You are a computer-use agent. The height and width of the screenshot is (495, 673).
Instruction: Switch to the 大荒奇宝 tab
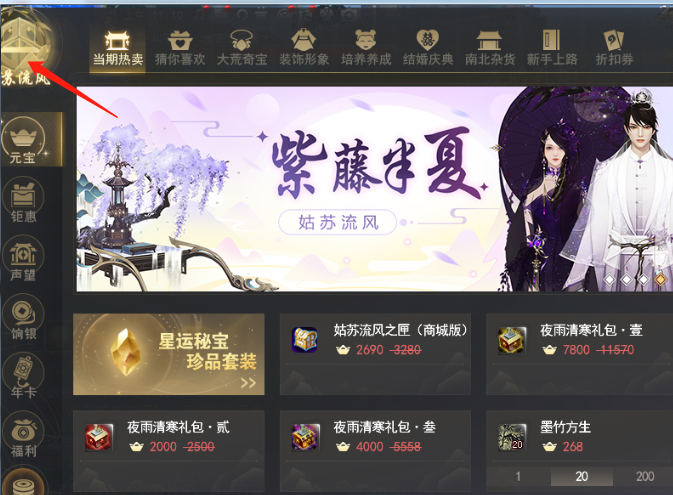click(x=242, y=48)
